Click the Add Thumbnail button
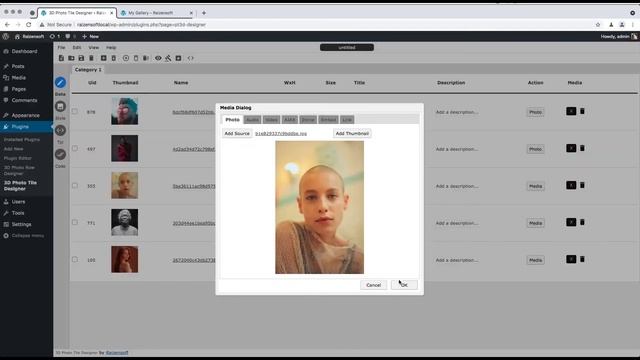The image size is (640, 360). point(352,133)
